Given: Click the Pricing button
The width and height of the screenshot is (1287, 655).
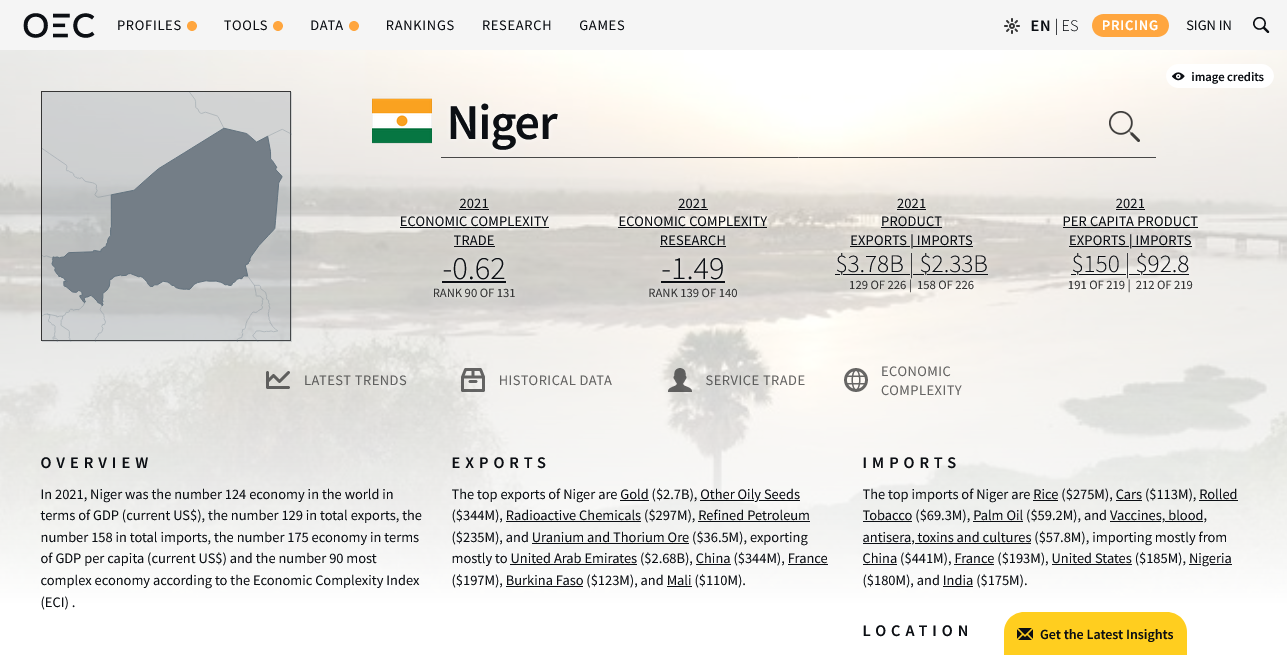Looking at the screenshot, I should coord(1130,26).
